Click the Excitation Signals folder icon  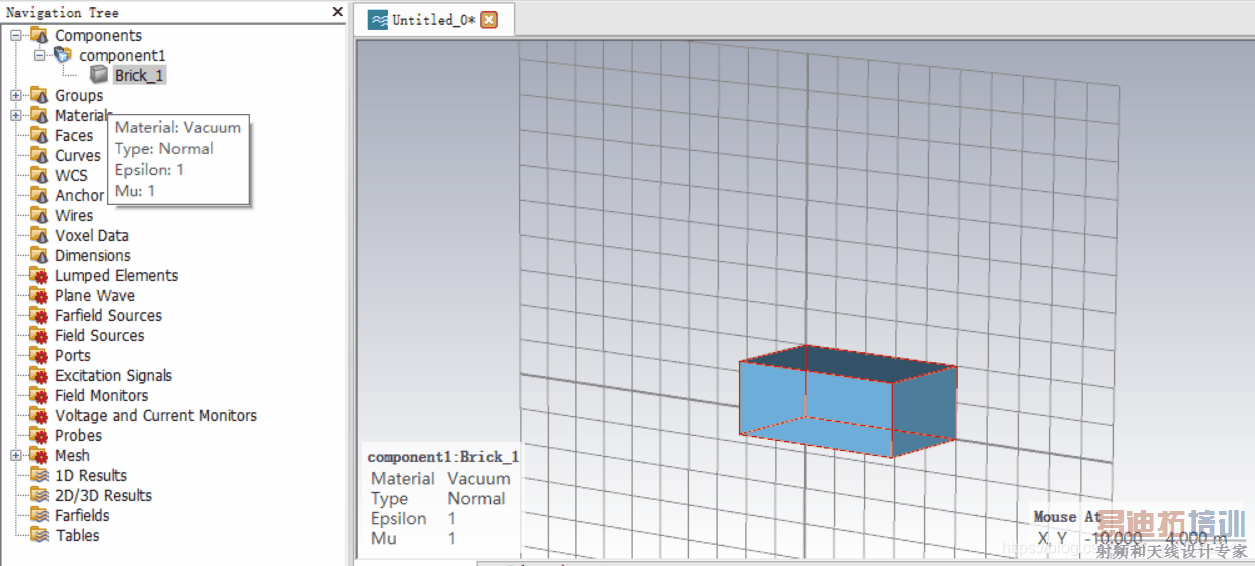click(x=39, y=375)
